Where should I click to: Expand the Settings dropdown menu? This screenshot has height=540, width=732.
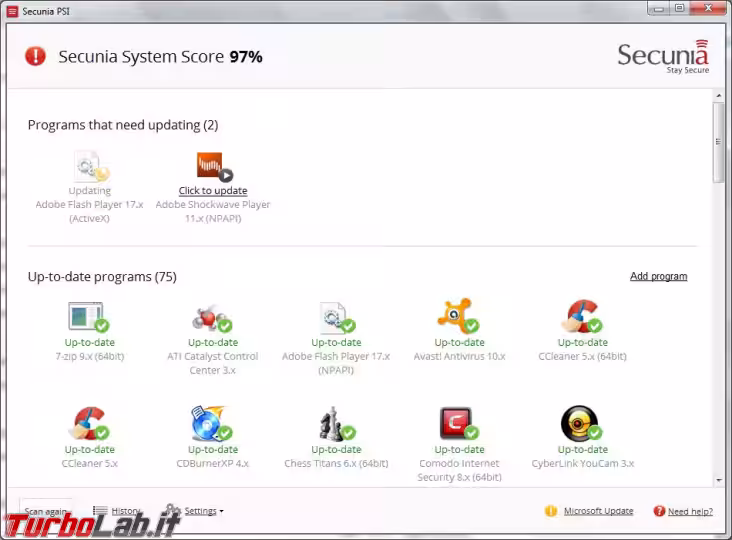coord(204,511)
